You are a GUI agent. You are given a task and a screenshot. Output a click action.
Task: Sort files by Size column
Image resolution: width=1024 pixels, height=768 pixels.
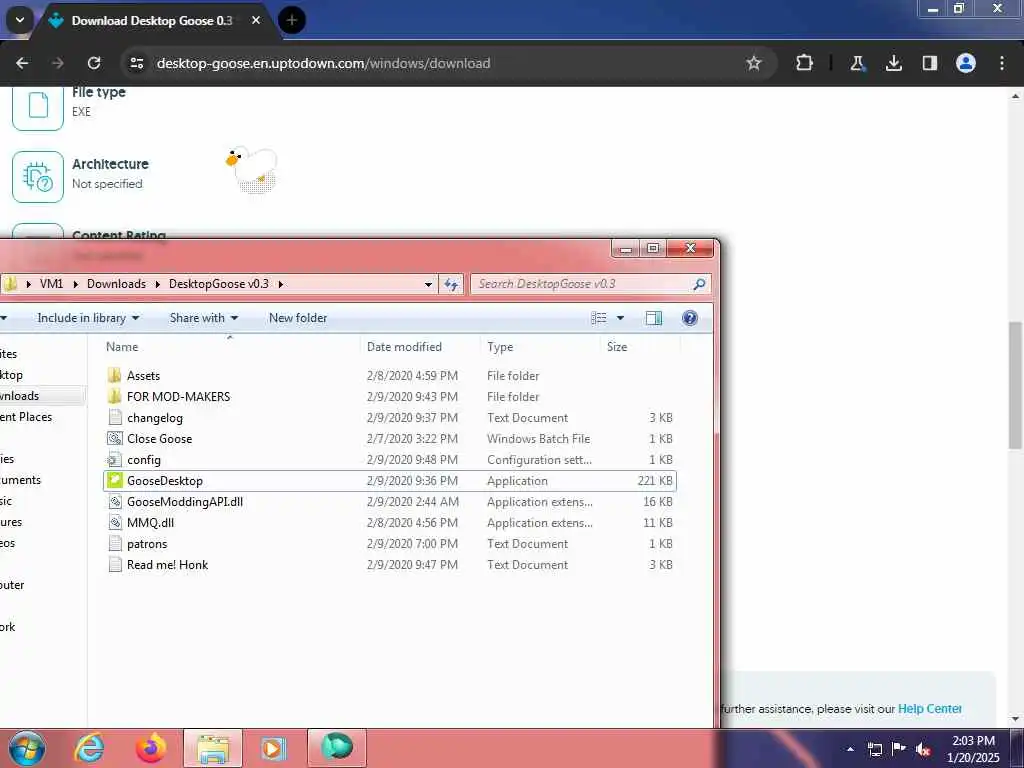641,347
